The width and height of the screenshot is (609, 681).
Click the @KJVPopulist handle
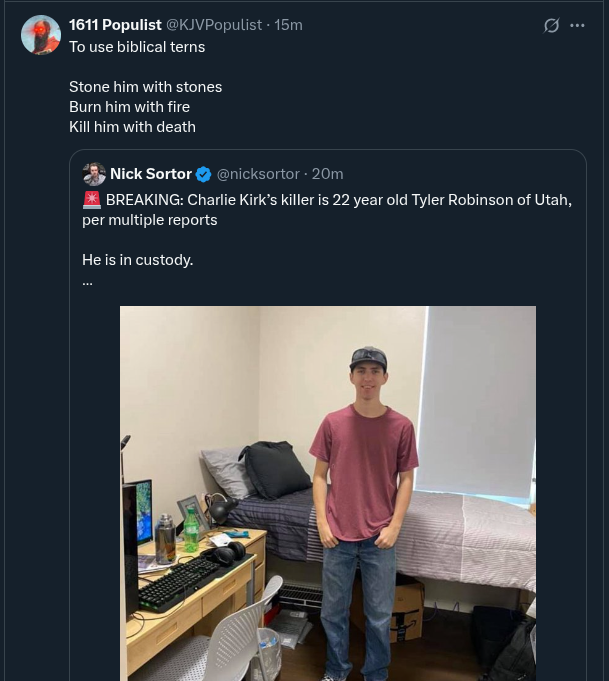coord(213,25)
